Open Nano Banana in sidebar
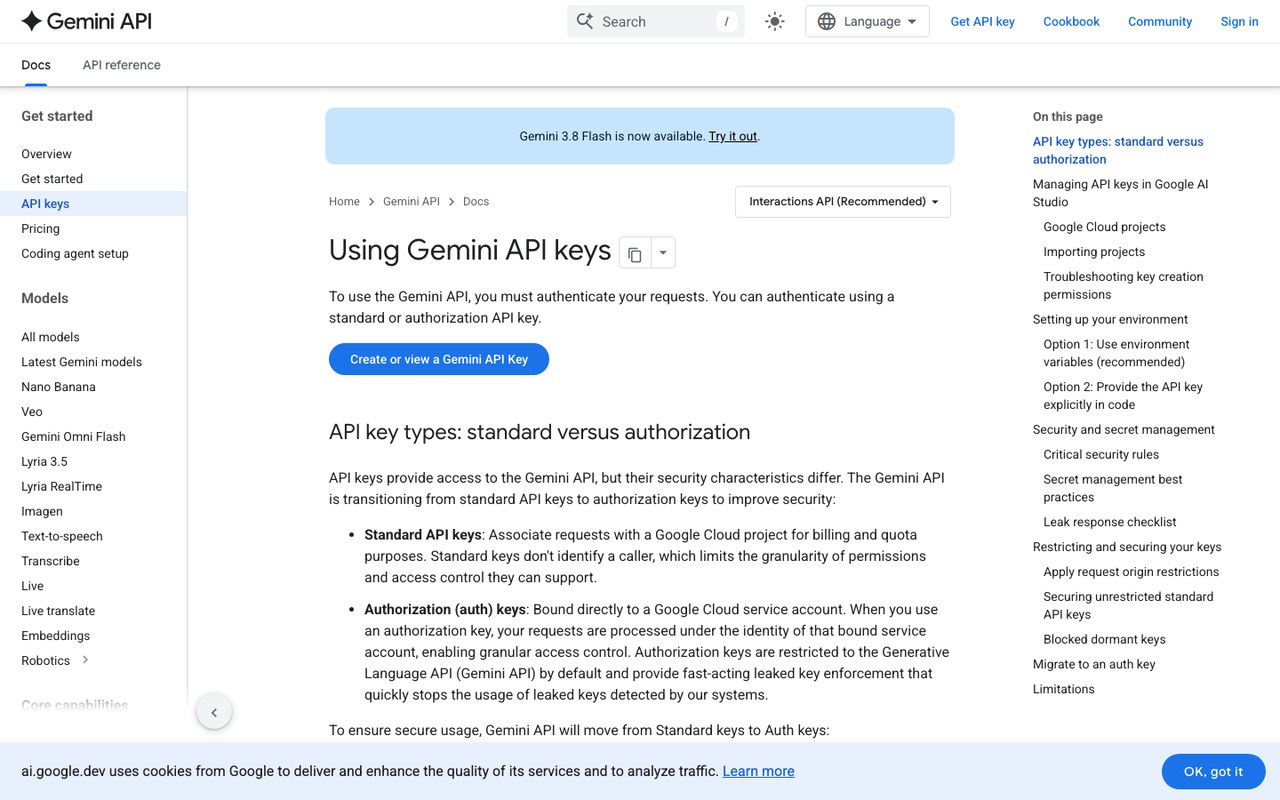 click(x=58, y=387)
